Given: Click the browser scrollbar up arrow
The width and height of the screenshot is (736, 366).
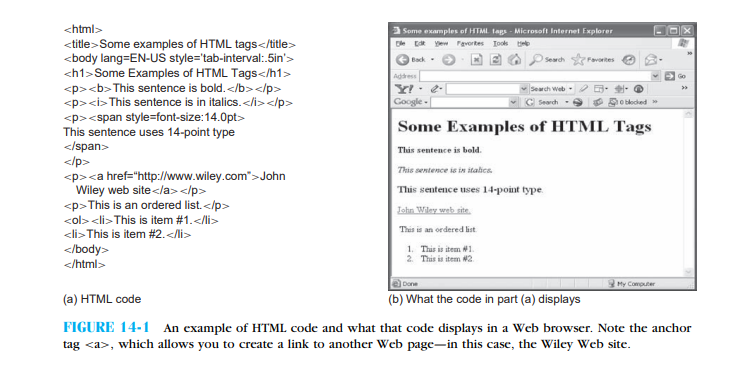Looking at the screenshot, I should (688, 114).
